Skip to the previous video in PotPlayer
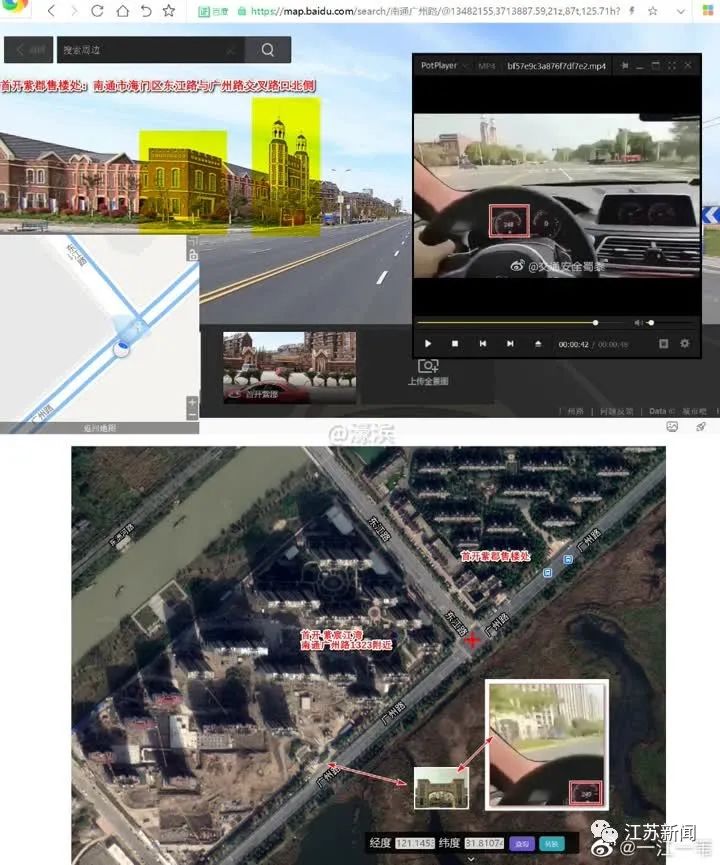The image size is (720, 865). (482, 343)
